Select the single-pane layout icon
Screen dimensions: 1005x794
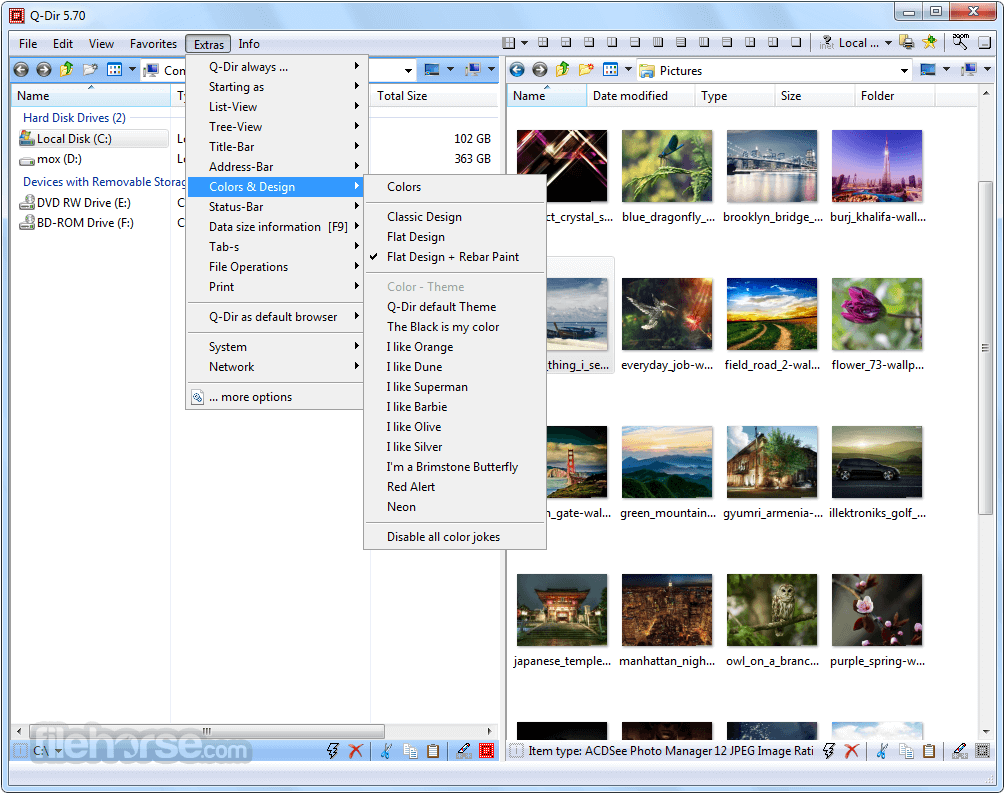pyautogui.click(x=796, y=42)
